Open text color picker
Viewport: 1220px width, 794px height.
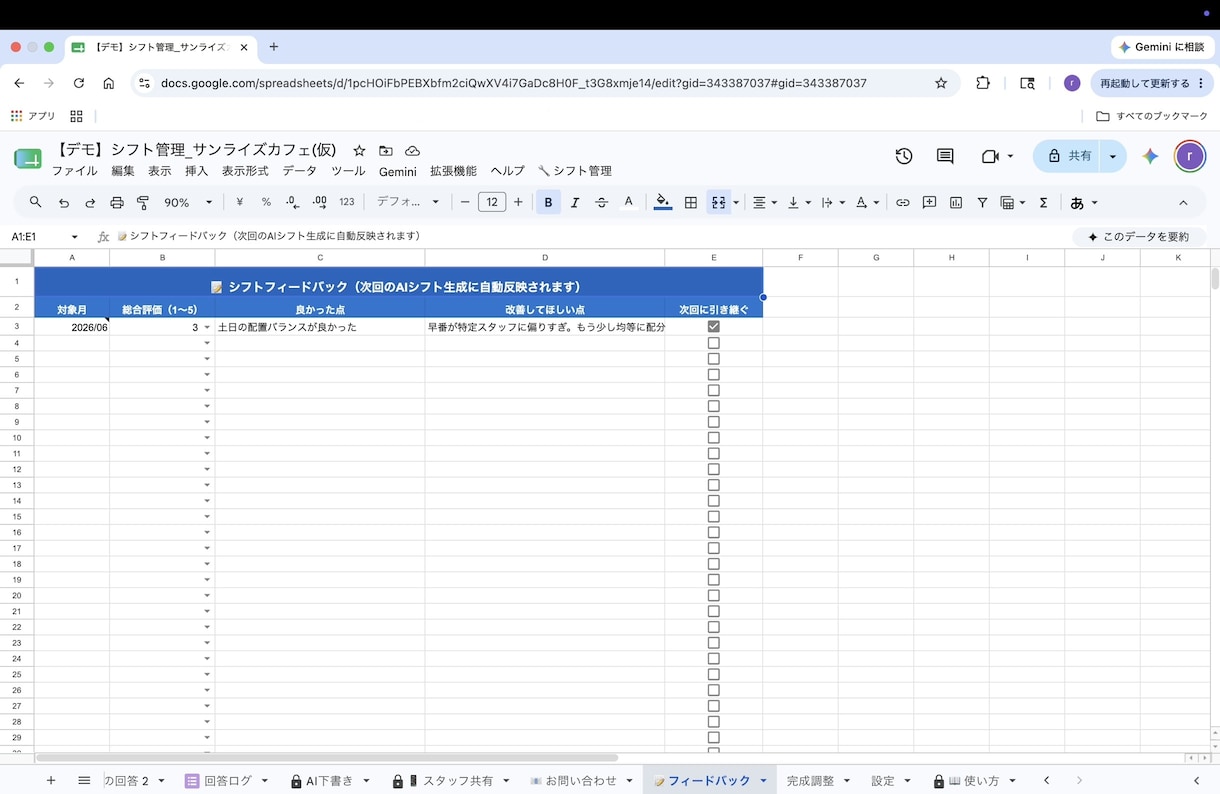pos(628,202)
